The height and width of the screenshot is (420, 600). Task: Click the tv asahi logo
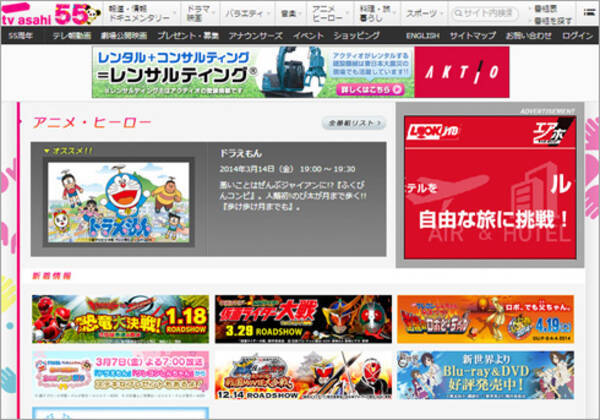tap(26, 14)
